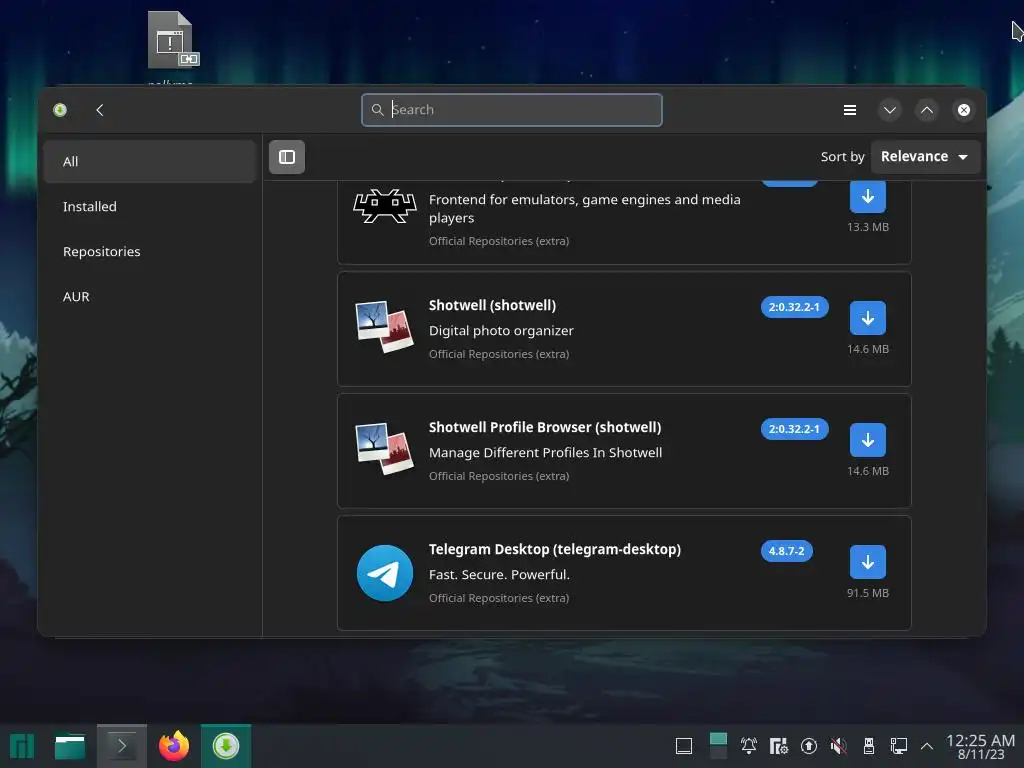Screen dimensions: 1024x768
Task: Open the desktop file icon behind the window
Action: coord(171,40)
